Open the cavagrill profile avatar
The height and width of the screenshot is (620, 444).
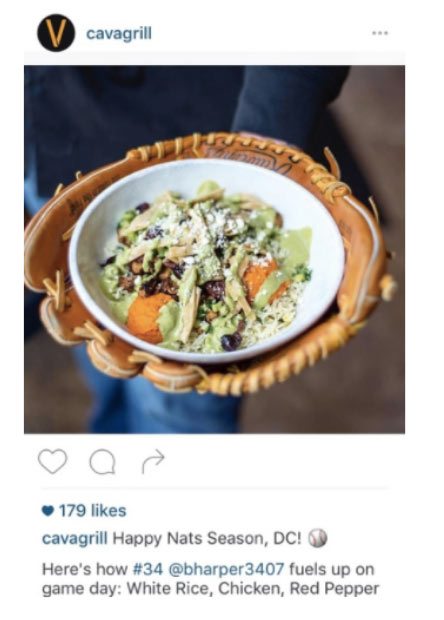[x=56, y=33]
